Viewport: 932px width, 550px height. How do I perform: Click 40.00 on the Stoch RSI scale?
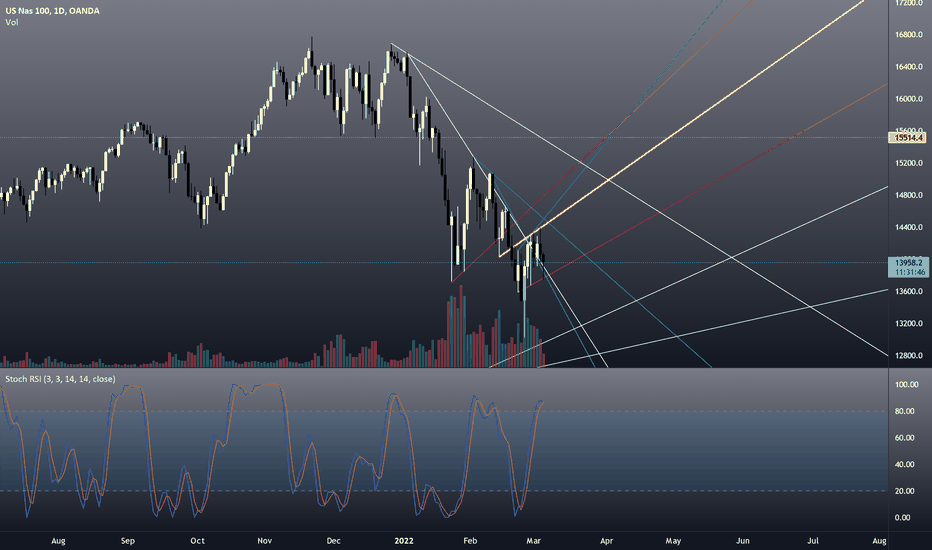click(905, 464)
